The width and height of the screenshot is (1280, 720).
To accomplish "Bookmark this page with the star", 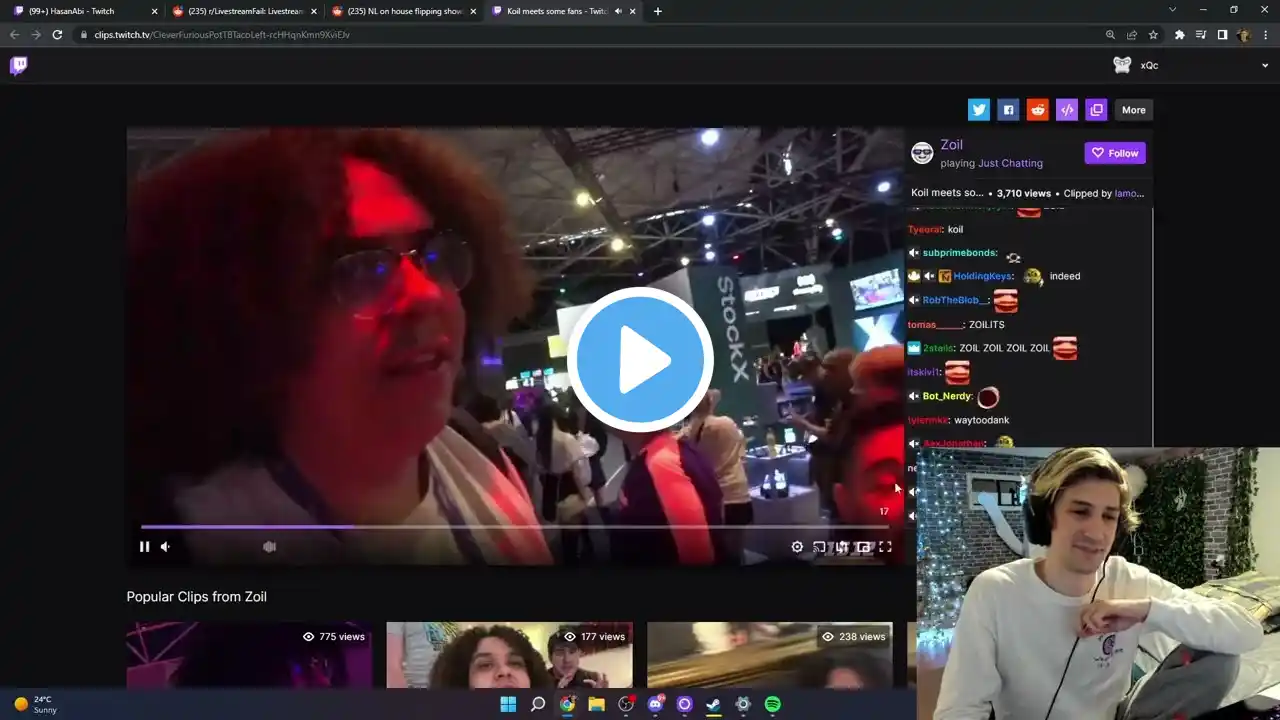I will (x=1153, y=34).
